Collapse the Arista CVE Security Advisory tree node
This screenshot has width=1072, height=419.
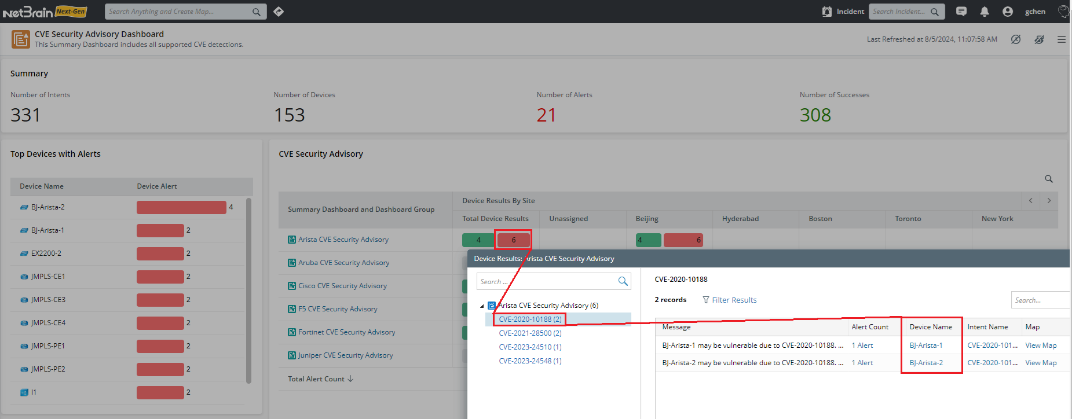(x=482, y=306)
